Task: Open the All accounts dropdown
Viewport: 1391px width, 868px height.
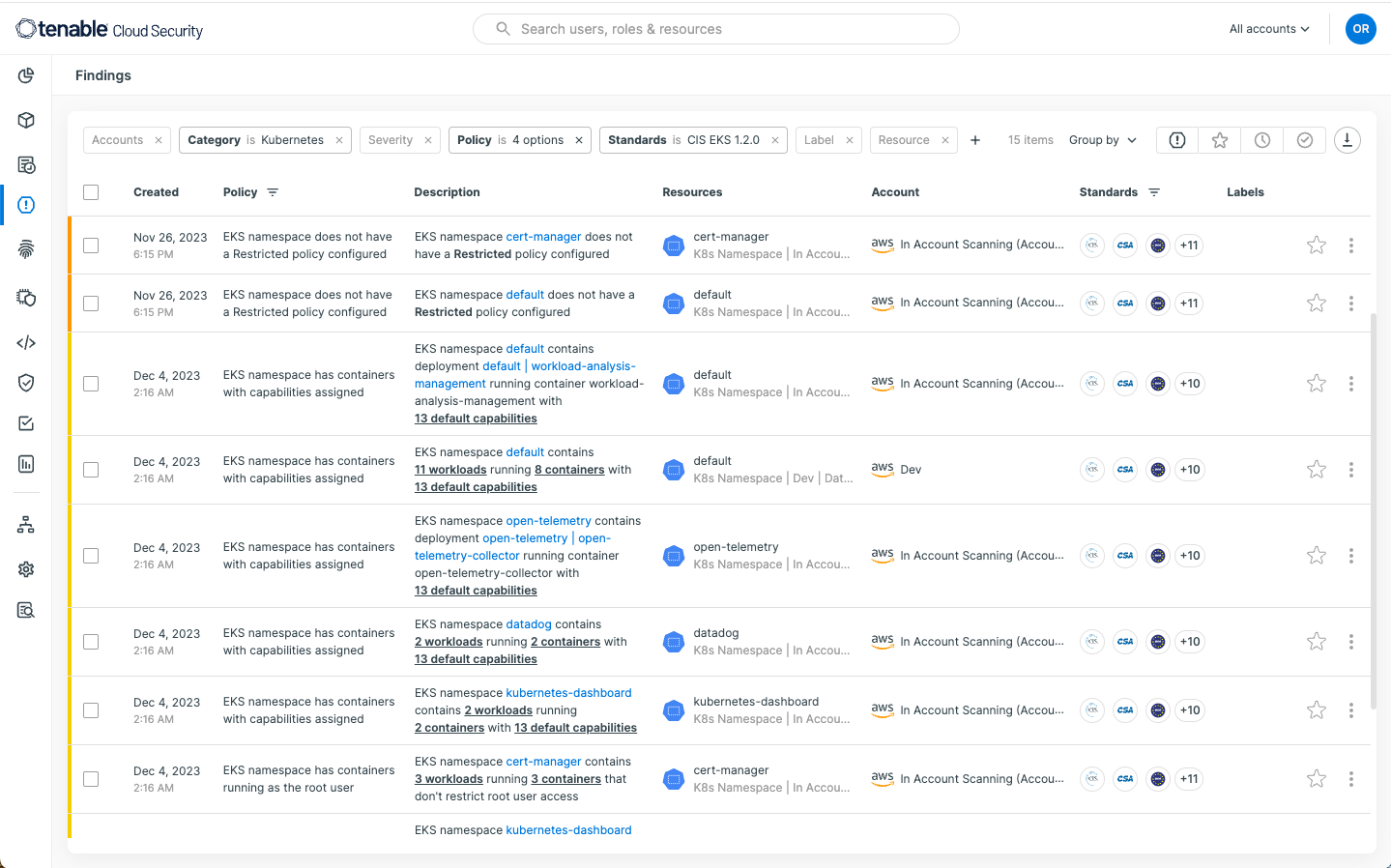Action: click(1268, 29)
